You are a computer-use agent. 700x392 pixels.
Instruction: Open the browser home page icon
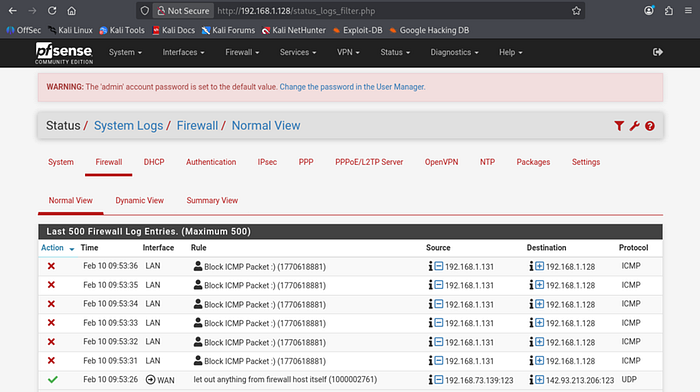71,11
